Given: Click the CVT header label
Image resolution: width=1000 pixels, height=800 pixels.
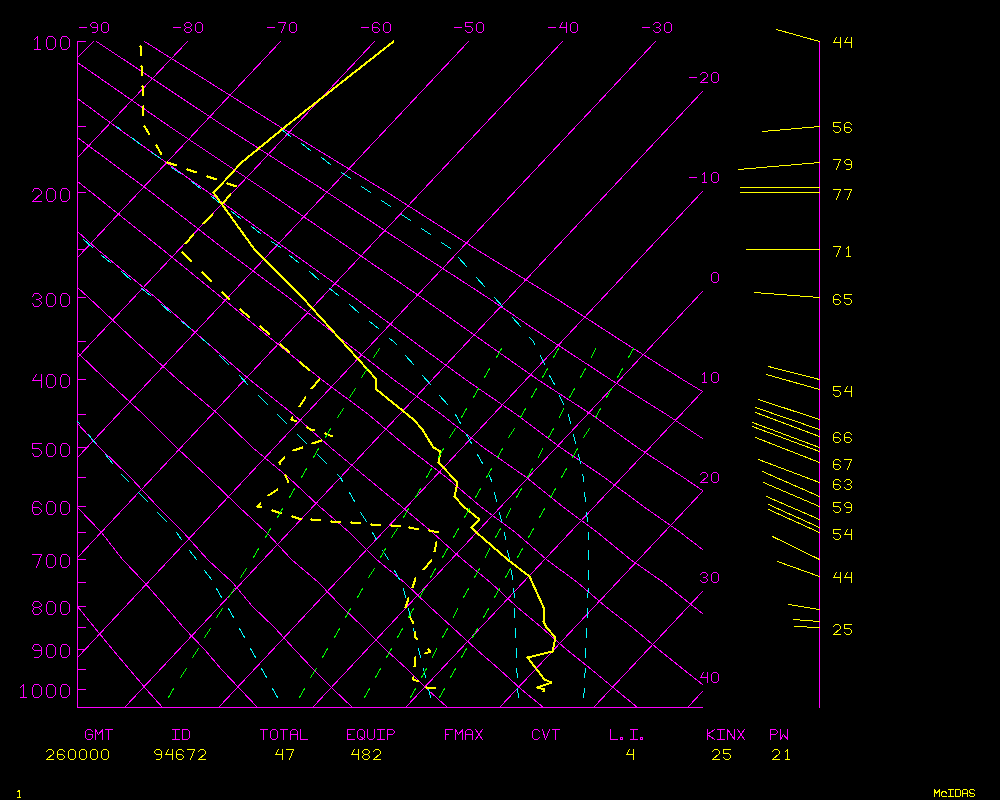Looking at the screenshot, I should pyautogui.click(x=545, y=735).
